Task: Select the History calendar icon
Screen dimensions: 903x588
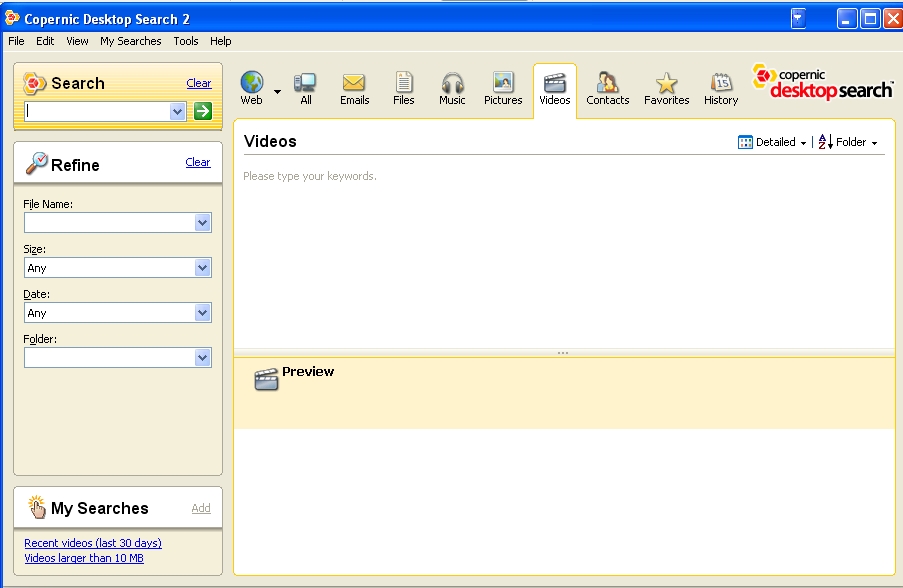Action: (x=720, y=82)
